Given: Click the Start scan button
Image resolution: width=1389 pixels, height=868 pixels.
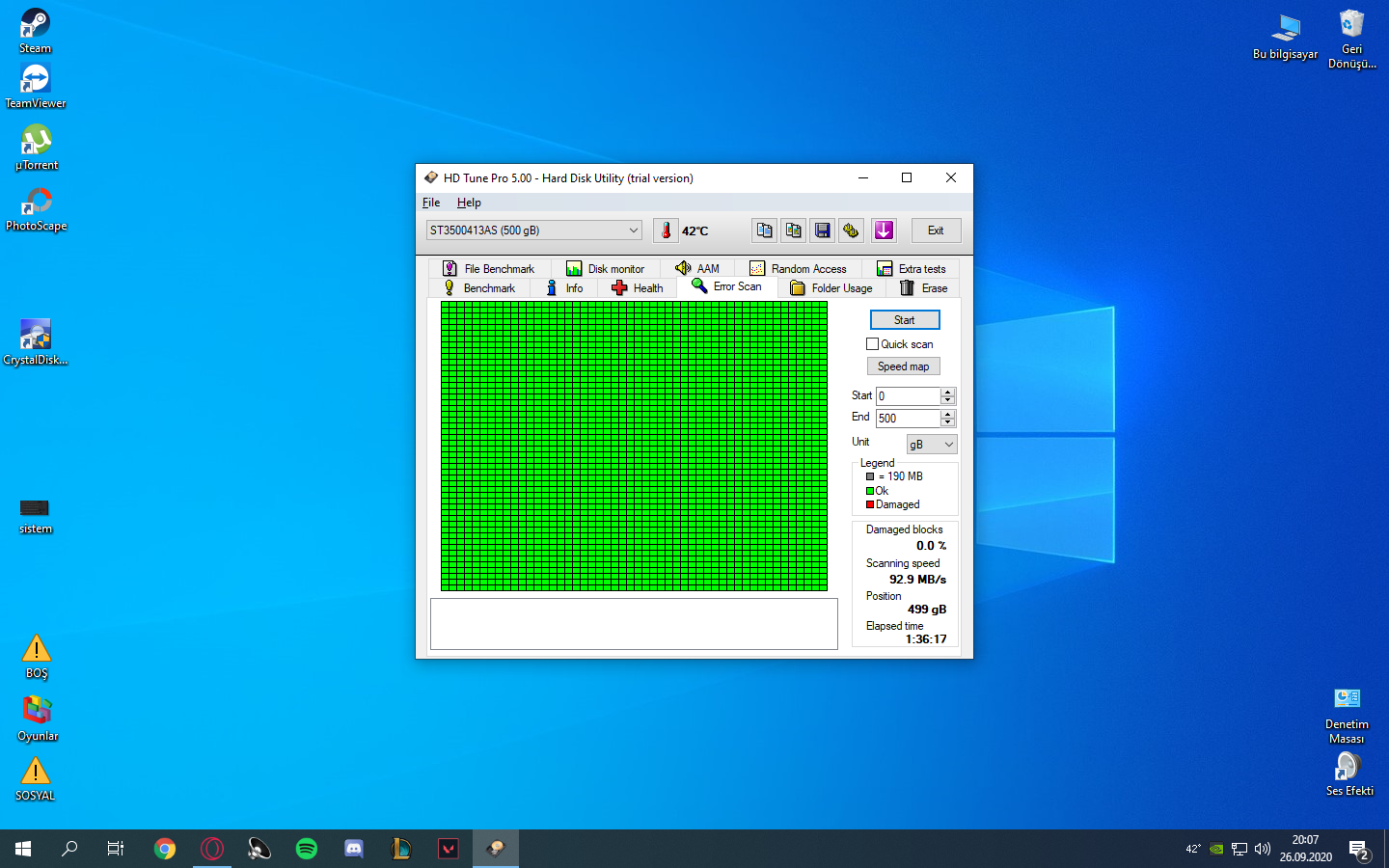Looking at the screenshot, I should coord(905,319).
